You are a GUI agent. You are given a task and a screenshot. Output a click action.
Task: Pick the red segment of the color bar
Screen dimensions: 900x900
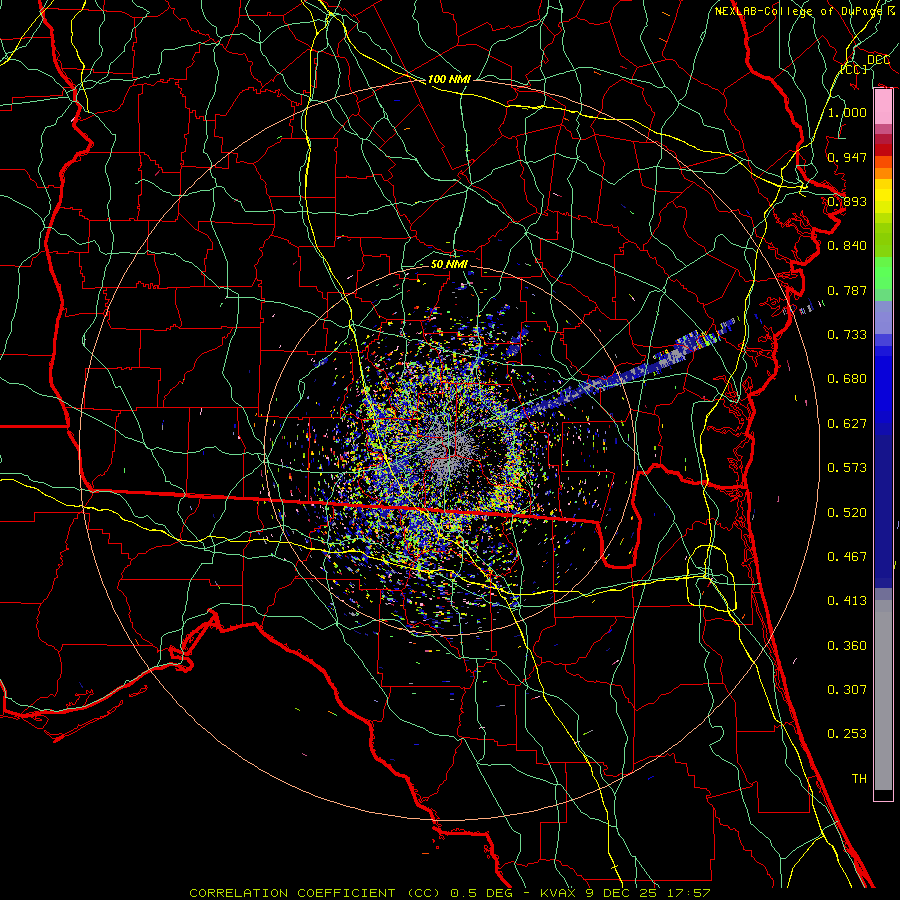[883, 150]
